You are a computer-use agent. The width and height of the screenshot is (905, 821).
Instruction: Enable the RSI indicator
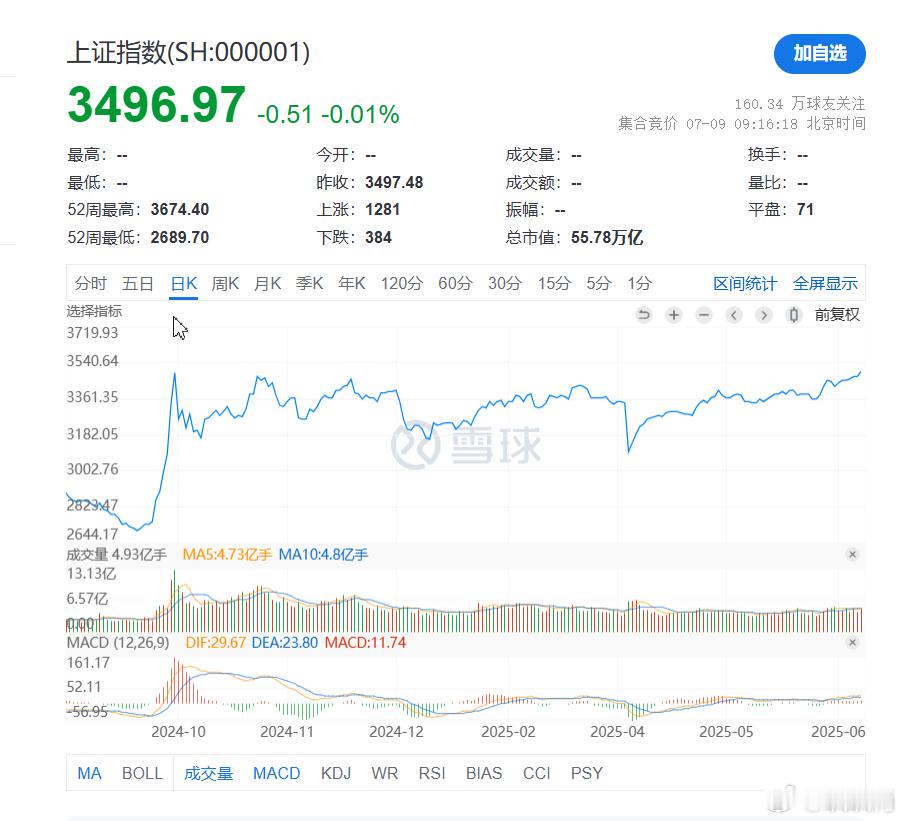pyautogui.click(x=432, y=773)
